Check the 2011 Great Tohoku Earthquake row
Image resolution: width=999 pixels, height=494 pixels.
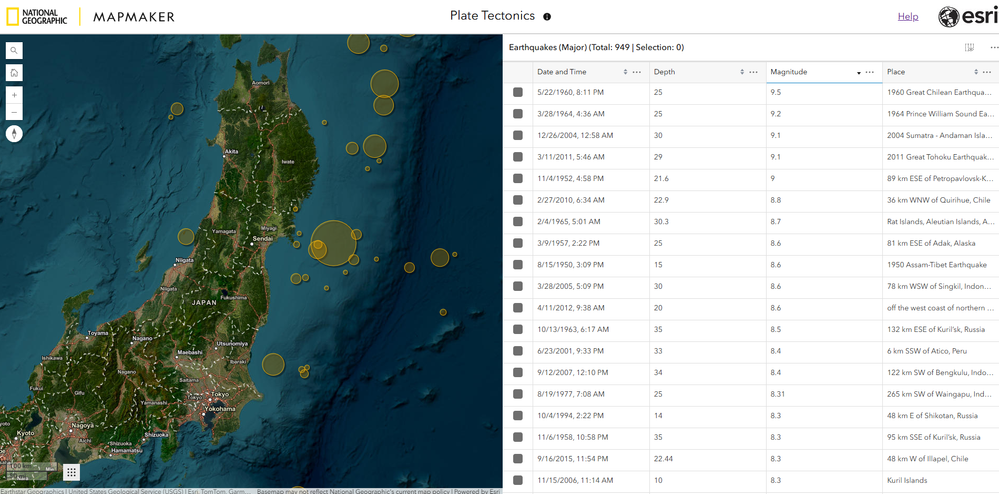pos(518,157)
